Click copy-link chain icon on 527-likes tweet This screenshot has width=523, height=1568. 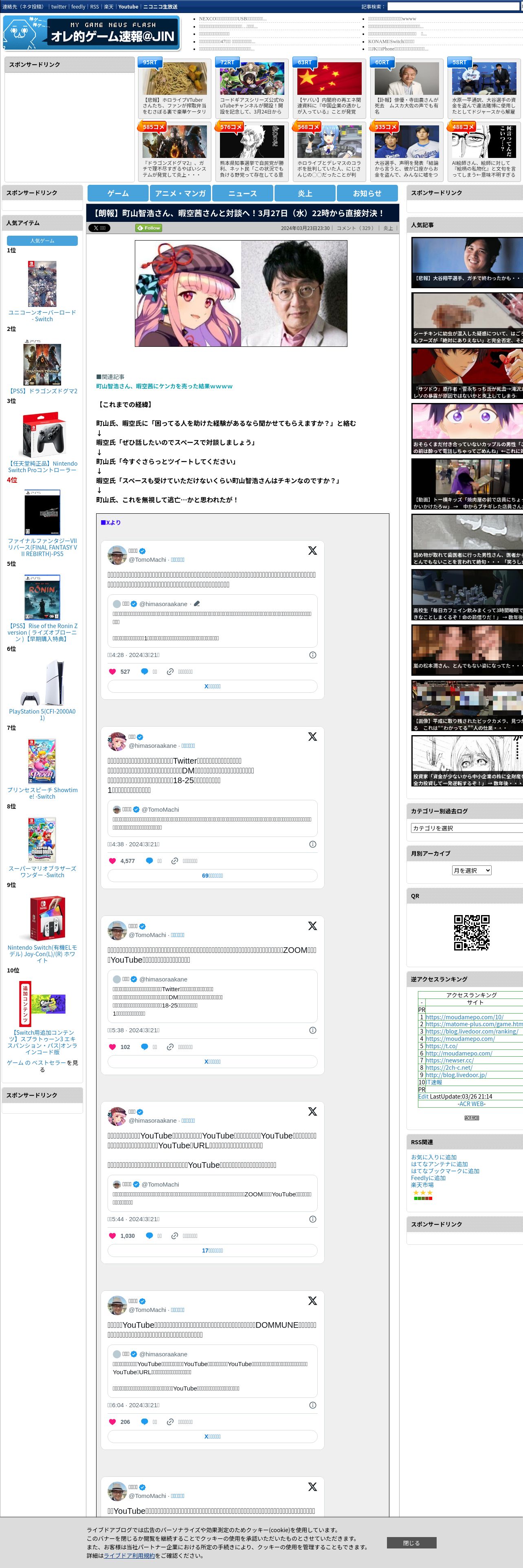[171, 671]
